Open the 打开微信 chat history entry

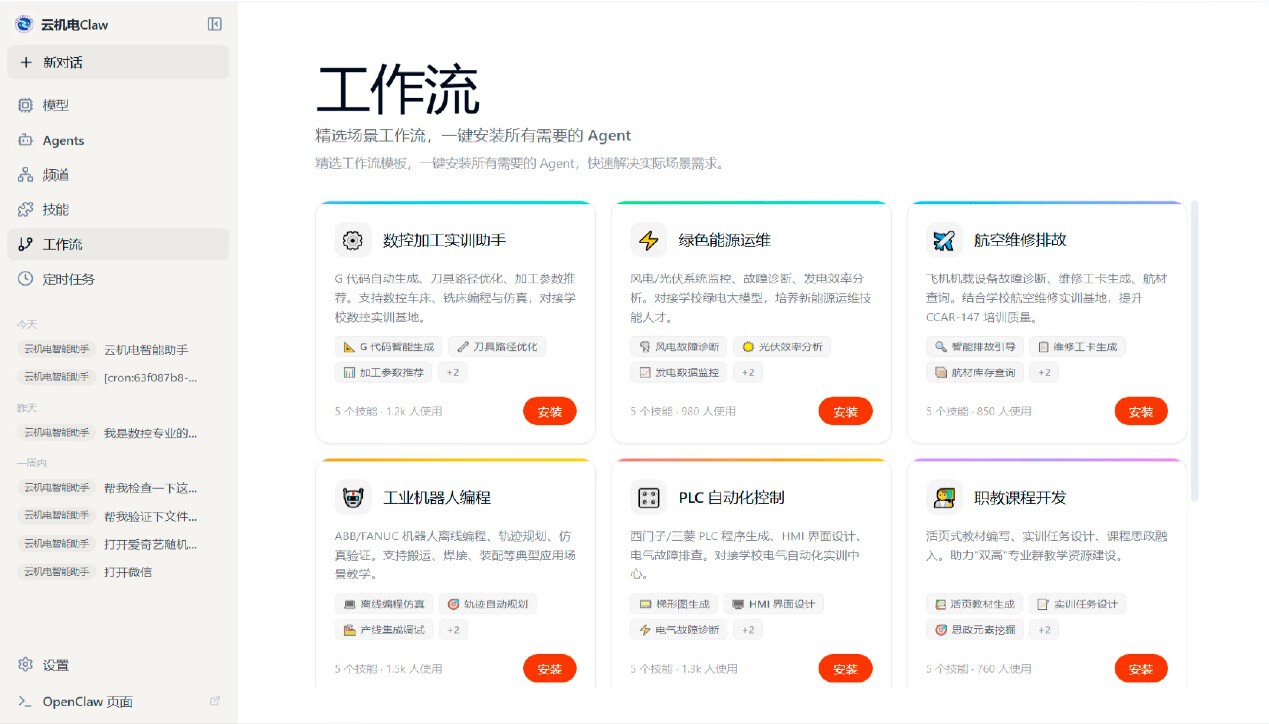(128, 572)
